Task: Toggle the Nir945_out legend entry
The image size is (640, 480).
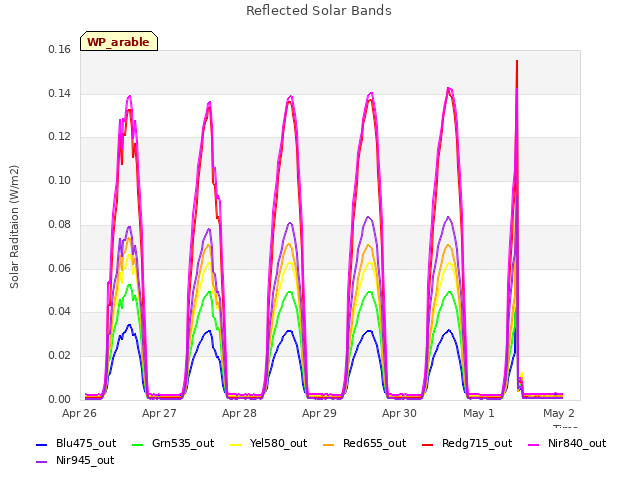Action: point(75,460)
